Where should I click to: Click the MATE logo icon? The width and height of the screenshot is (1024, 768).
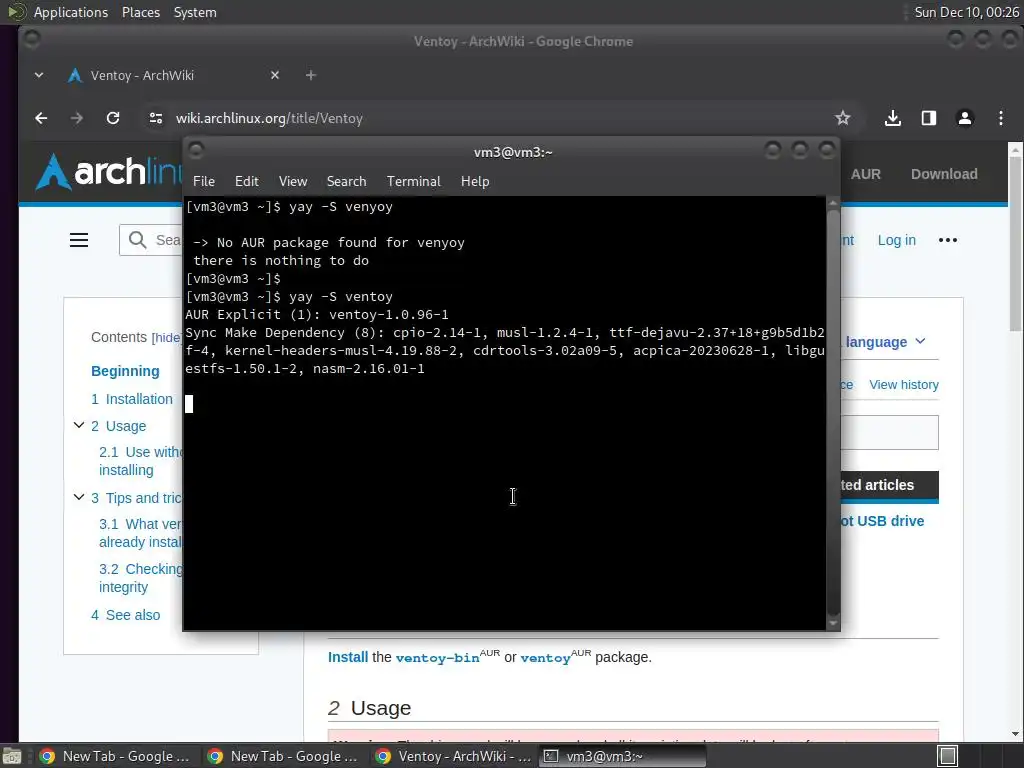tap(17, 12)
